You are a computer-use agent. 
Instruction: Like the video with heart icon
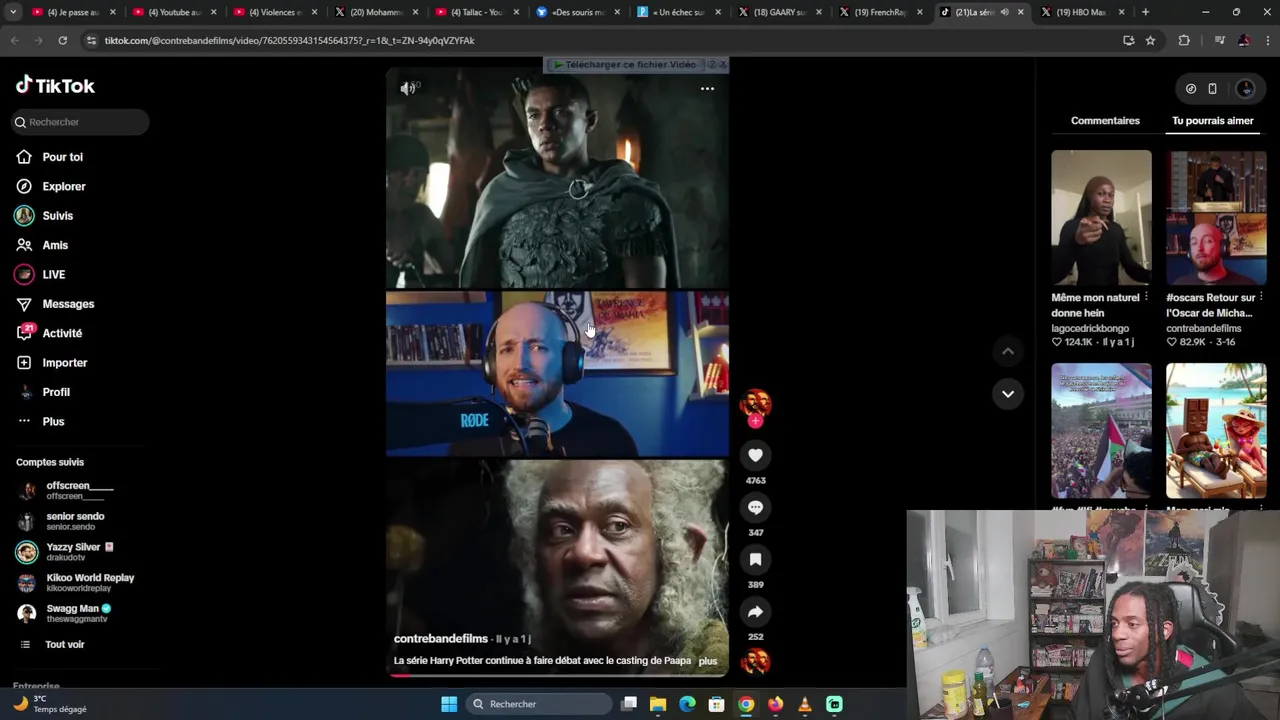[755, 455]
